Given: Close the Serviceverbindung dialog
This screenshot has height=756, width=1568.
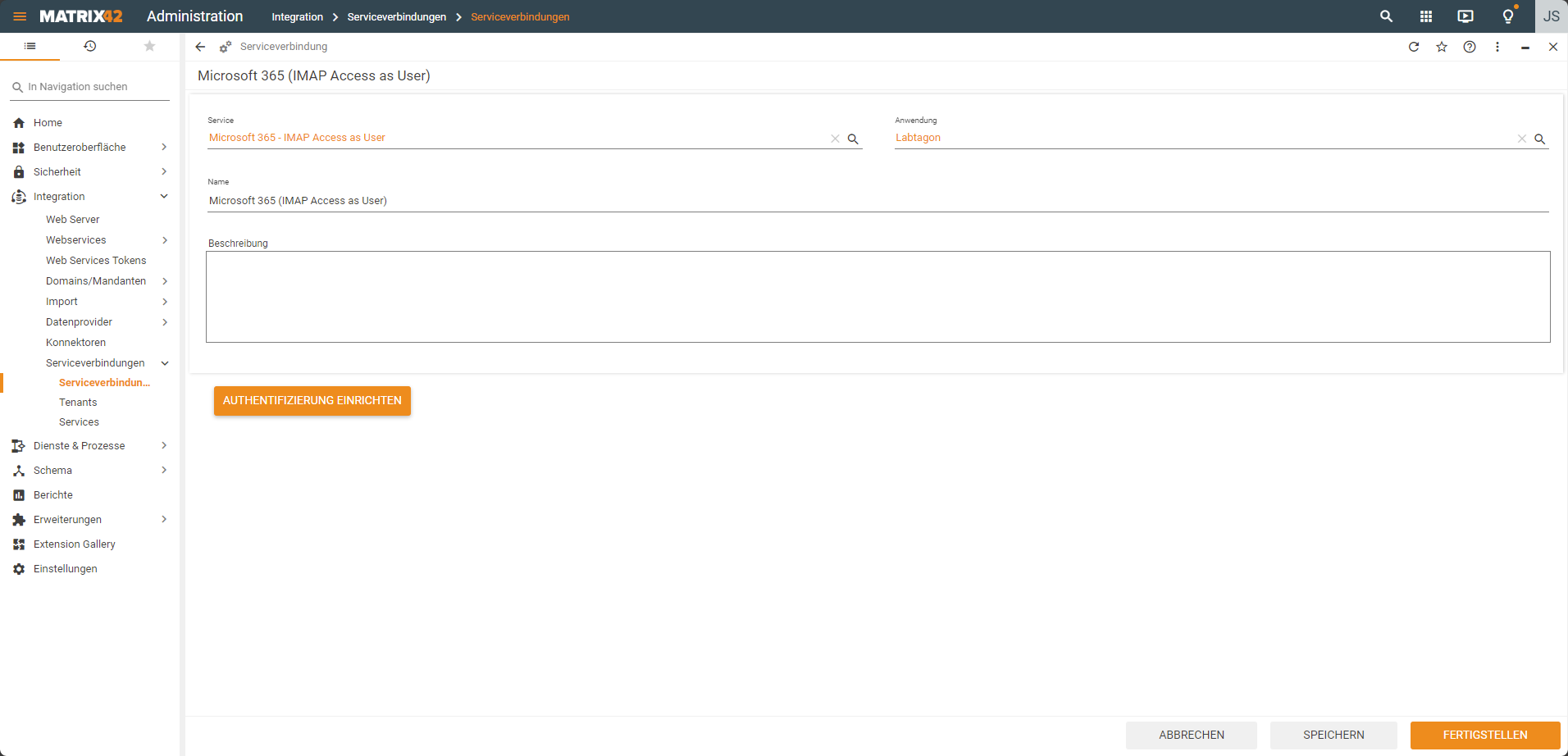Looking at the screenshot, I should coord(1553,47).
